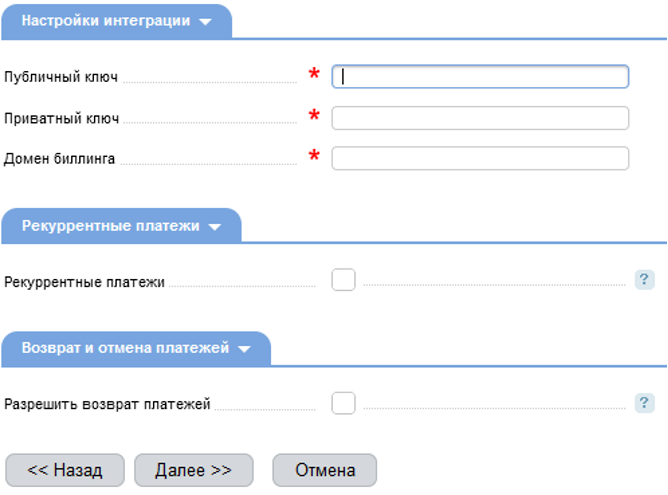The height and width of the screenshot is (495, 668).
Task: Click the Разрешить возврат платежей label text
Action: coord(107,405)
